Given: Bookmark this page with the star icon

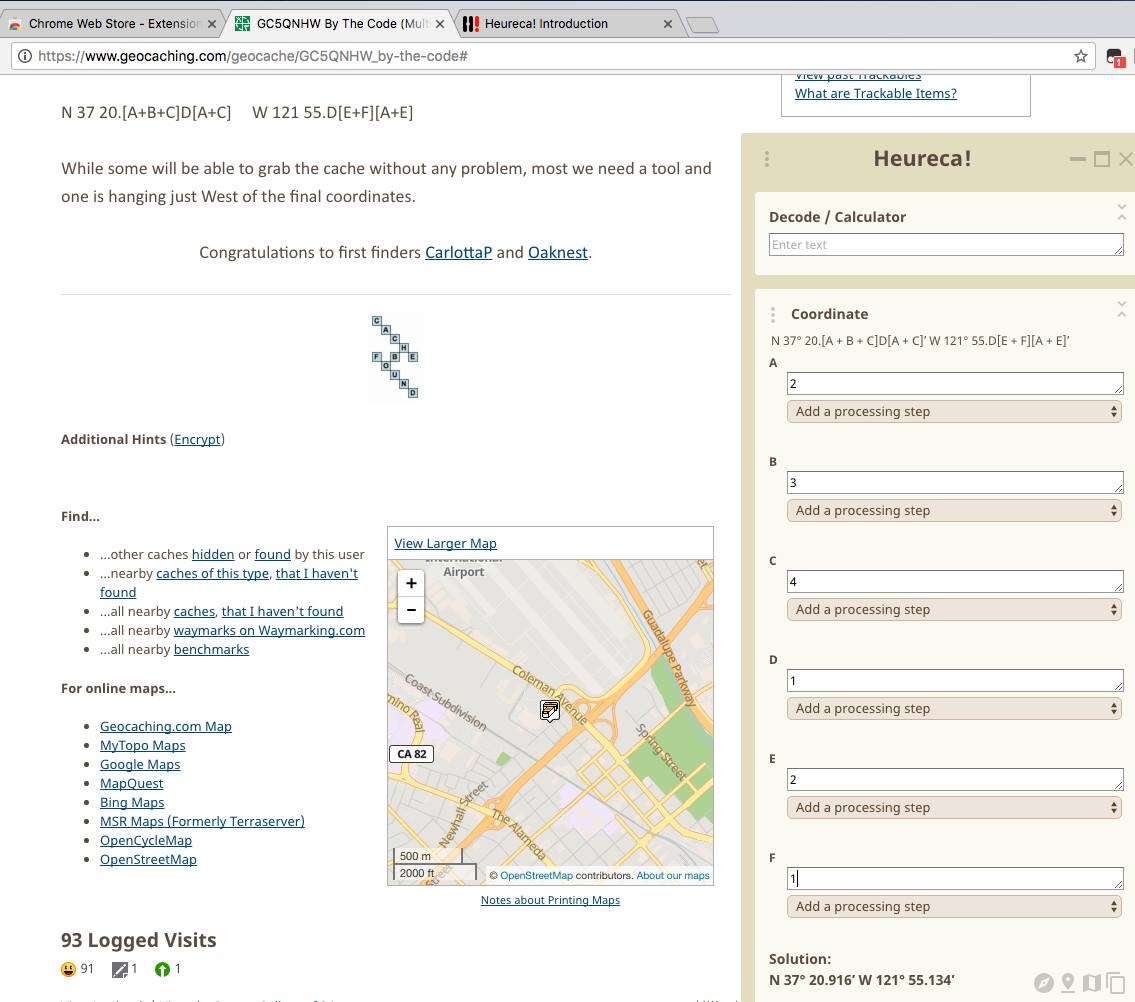Looking at the screenshot, I should point(1081,56).
